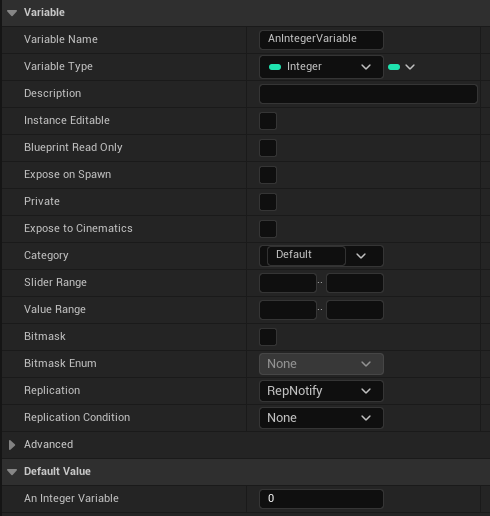Click the Slider Range minimum field
This screenshot has height=516, width=490.
(x=288, y=283)
